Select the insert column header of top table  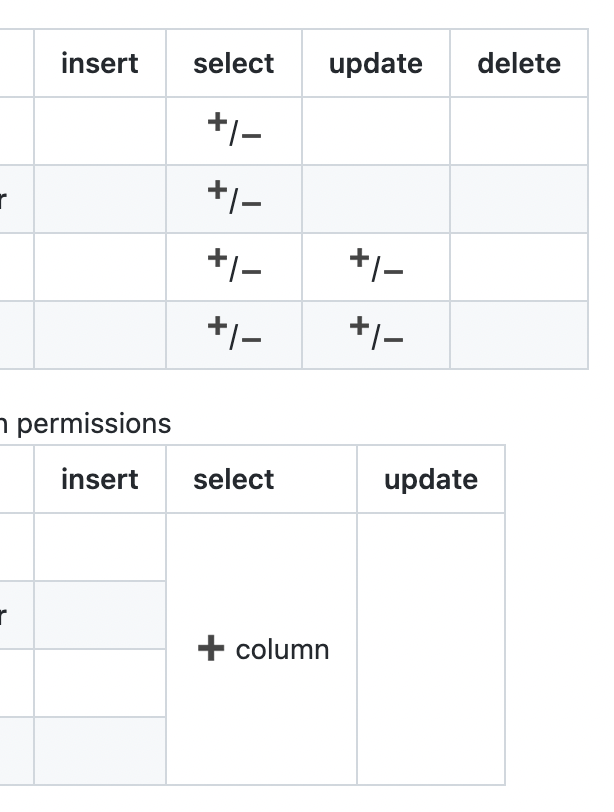(x=99, y=63)
